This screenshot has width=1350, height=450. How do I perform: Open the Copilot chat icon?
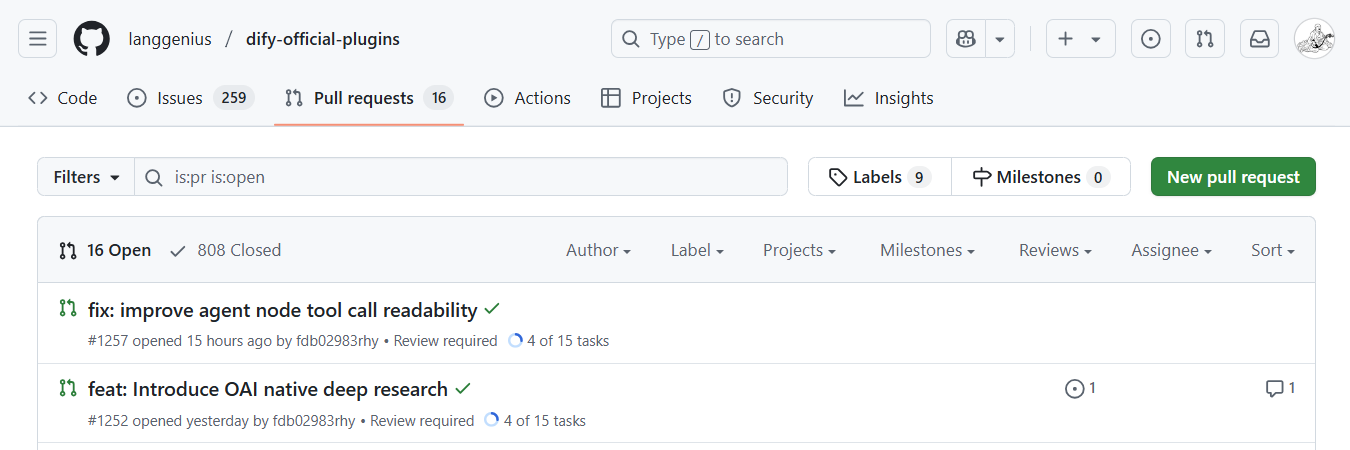[x=966, y=39]
